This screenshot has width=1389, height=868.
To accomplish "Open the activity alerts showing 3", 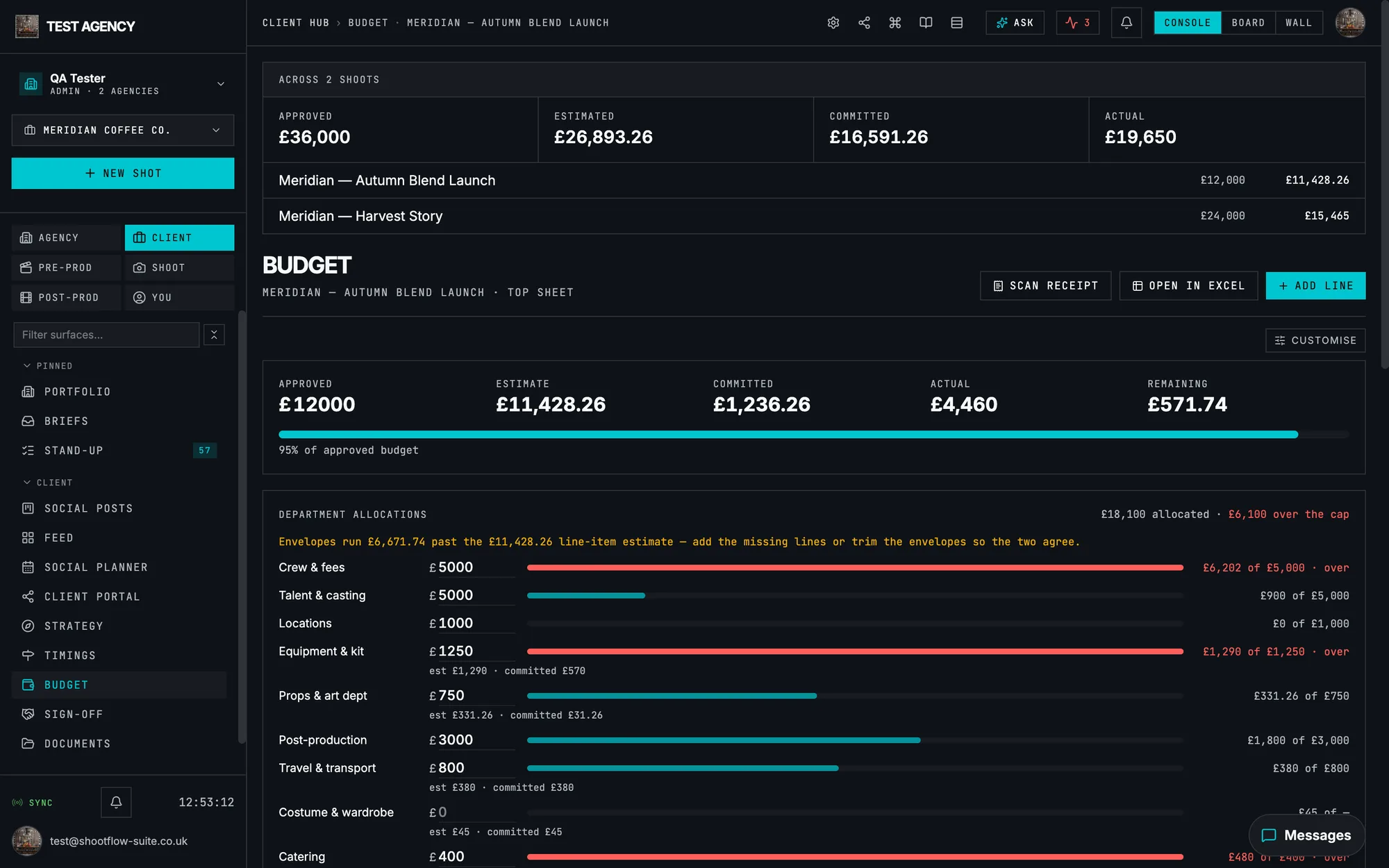I will click(1078, 23).
